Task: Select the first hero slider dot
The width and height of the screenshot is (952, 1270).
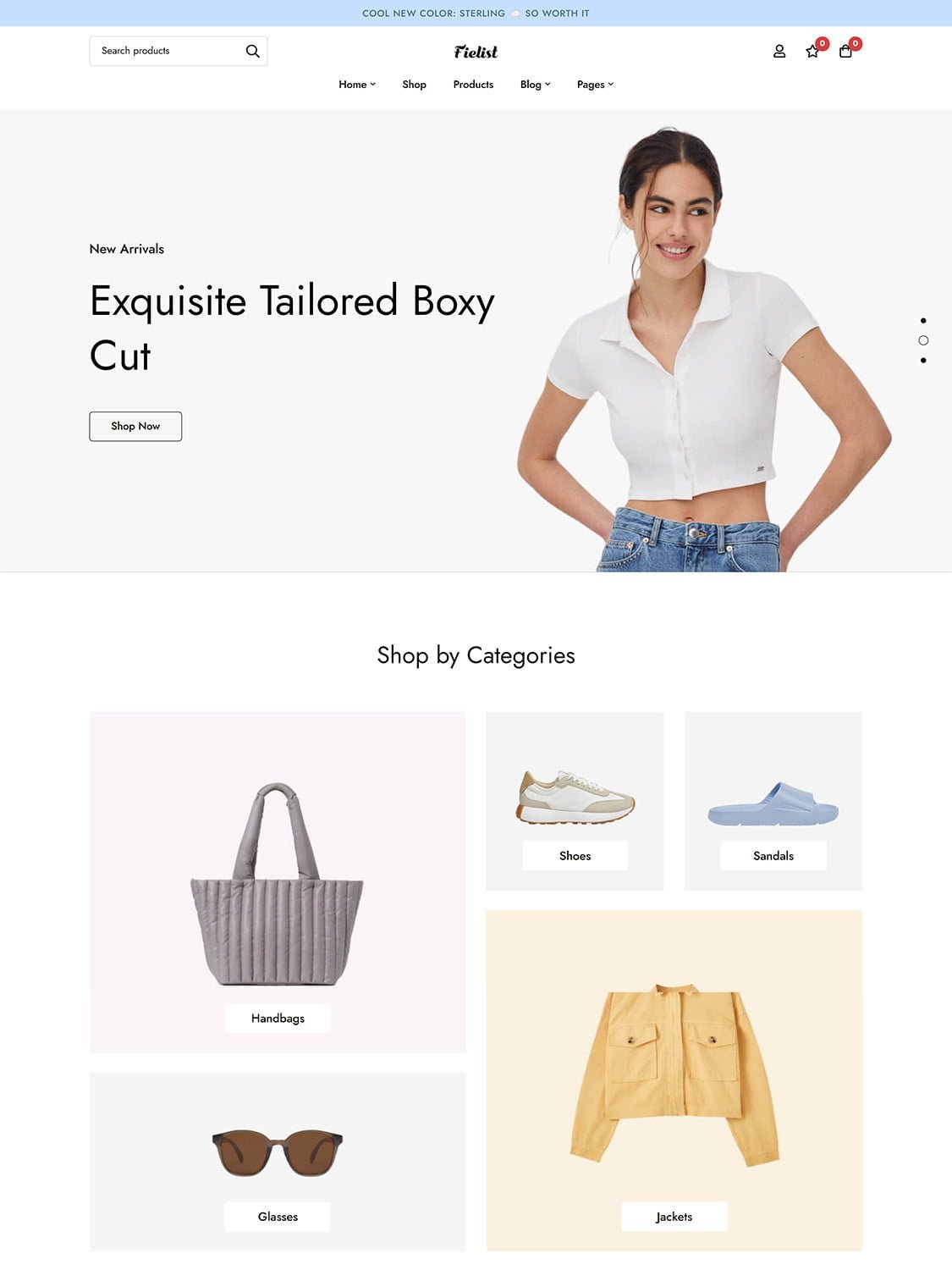Action: coord(923,321)
